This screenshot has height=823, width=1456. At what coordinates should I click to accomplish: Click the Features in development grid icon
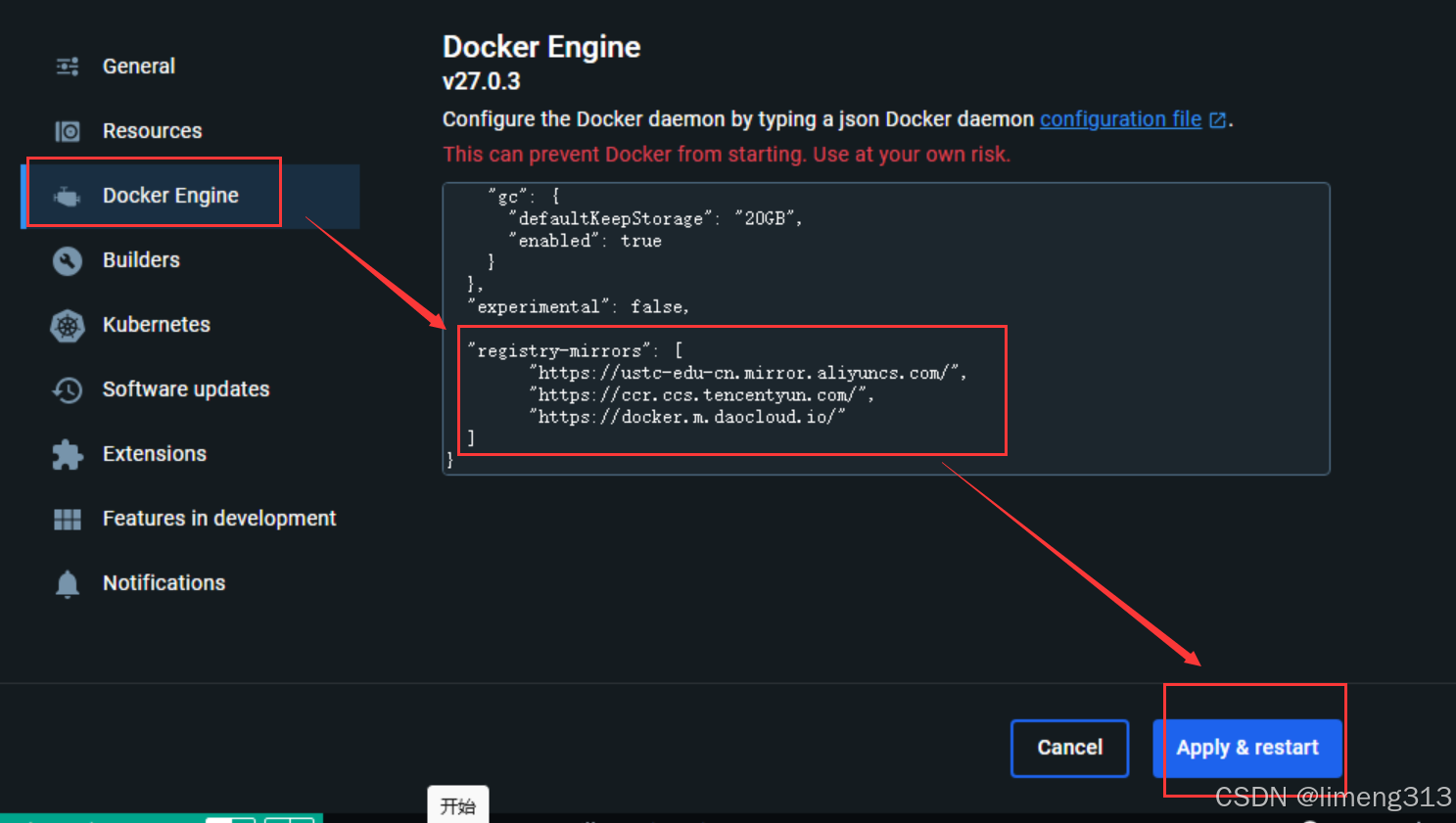68,520
